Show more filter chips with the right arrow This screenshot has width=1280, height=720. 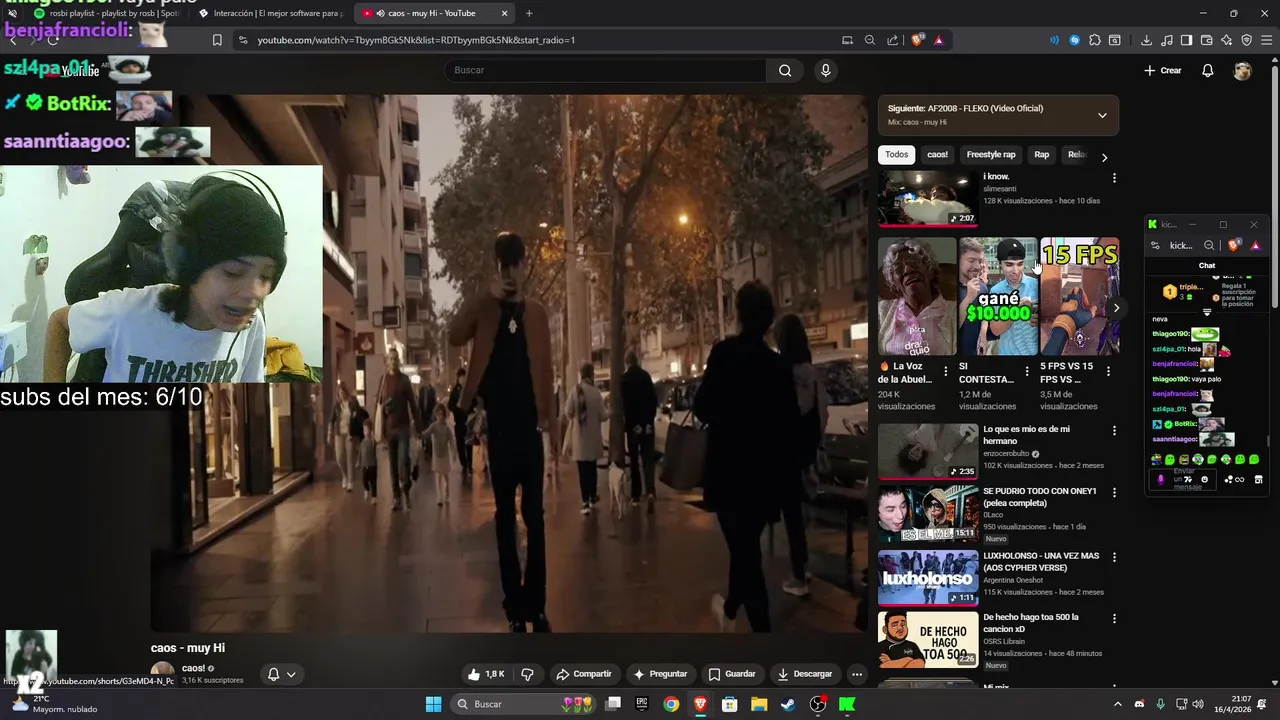(x=1104, y=157)
